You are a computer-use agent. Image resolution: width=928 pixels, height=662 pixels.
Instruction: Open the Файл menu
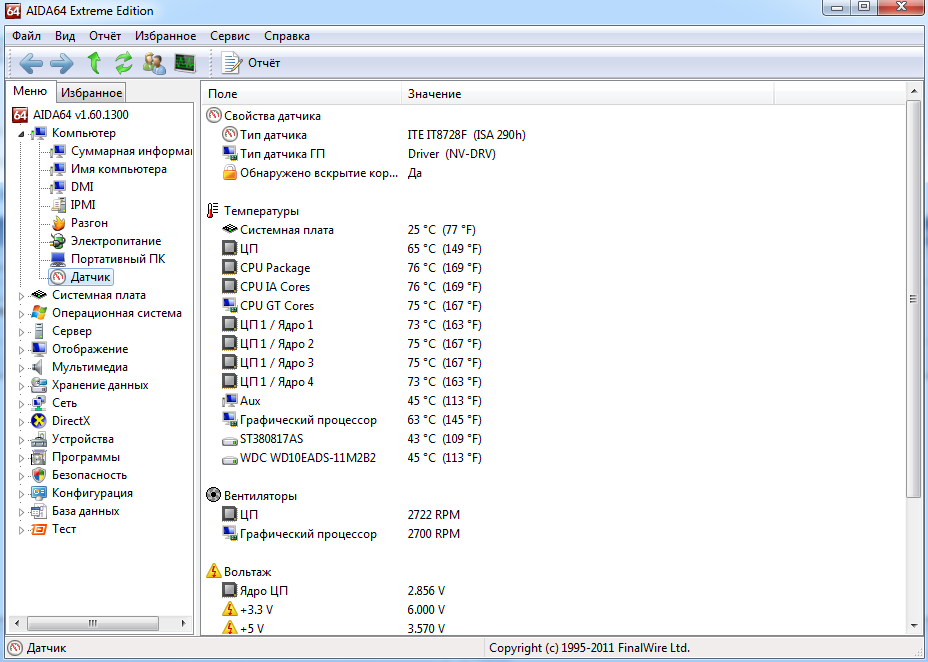tap(26, 36)
